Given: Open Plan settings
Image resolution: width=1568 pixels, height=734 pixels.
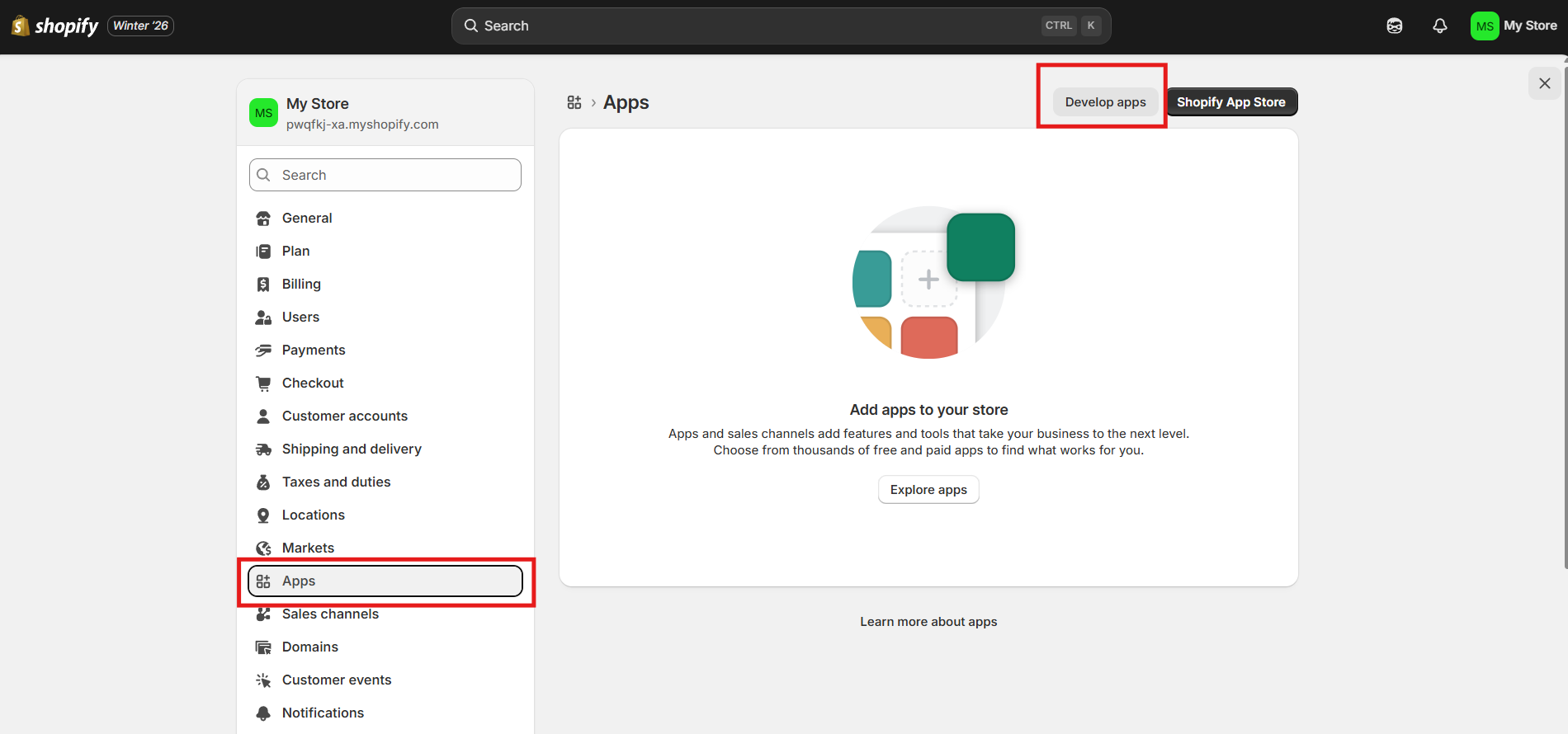Looking at the screenshot, I should pyautogui.click(x=385, y=251).
